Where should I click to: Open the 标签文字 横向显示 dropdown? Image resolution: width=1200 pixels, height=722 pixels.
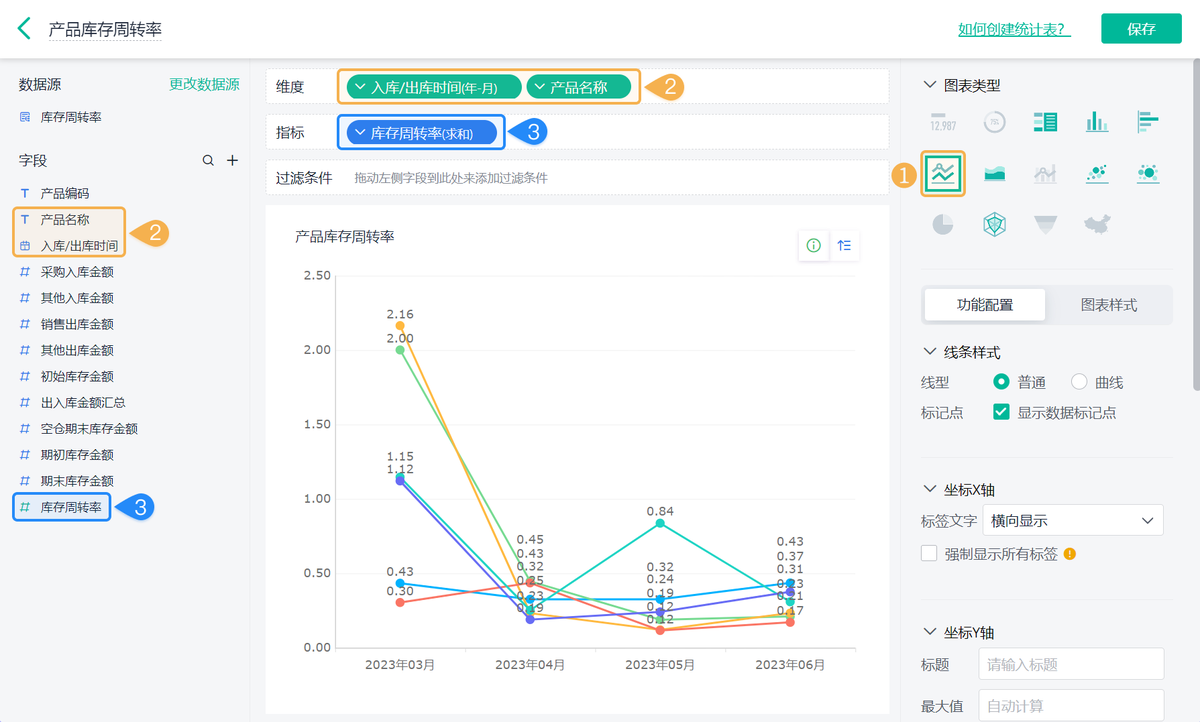(1070, 520)
